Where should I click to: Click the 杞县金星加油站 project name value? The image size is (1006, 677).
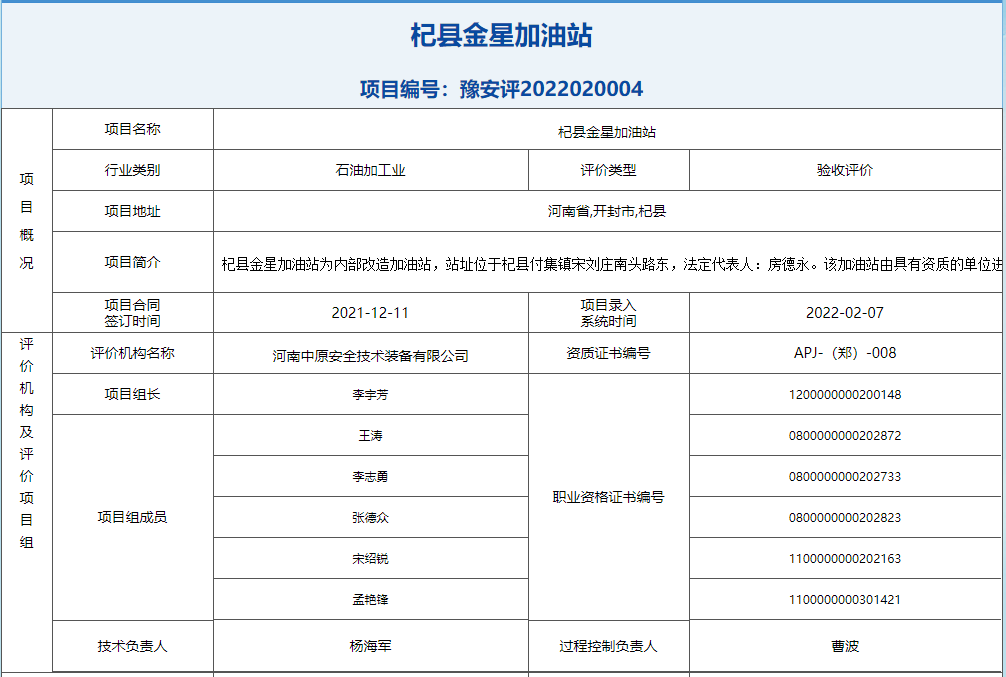pos(607,132)
